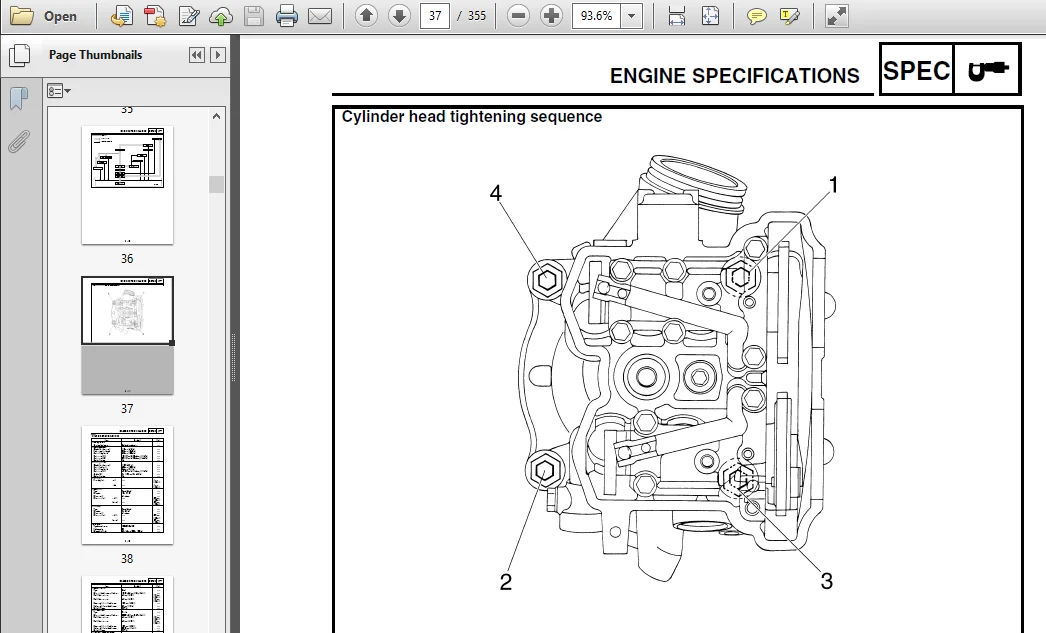
Task: Open the thumbnails options menu dropdown
Action: [x=59, y=91]
